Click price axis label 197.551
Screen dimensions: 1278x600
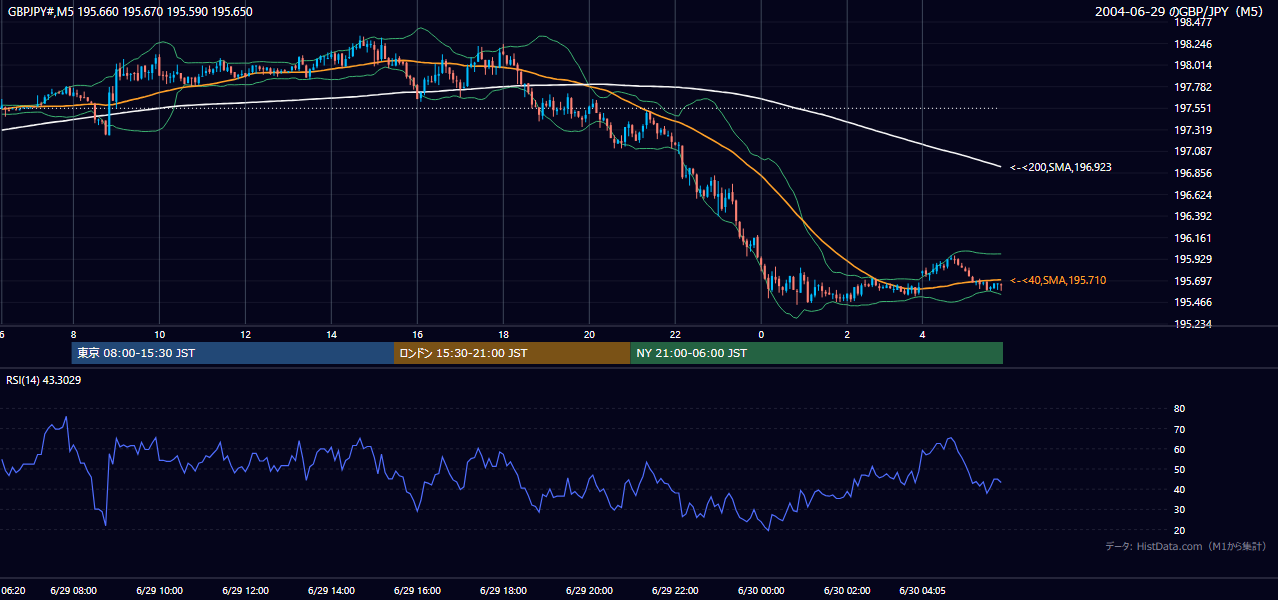point(1193,109)
